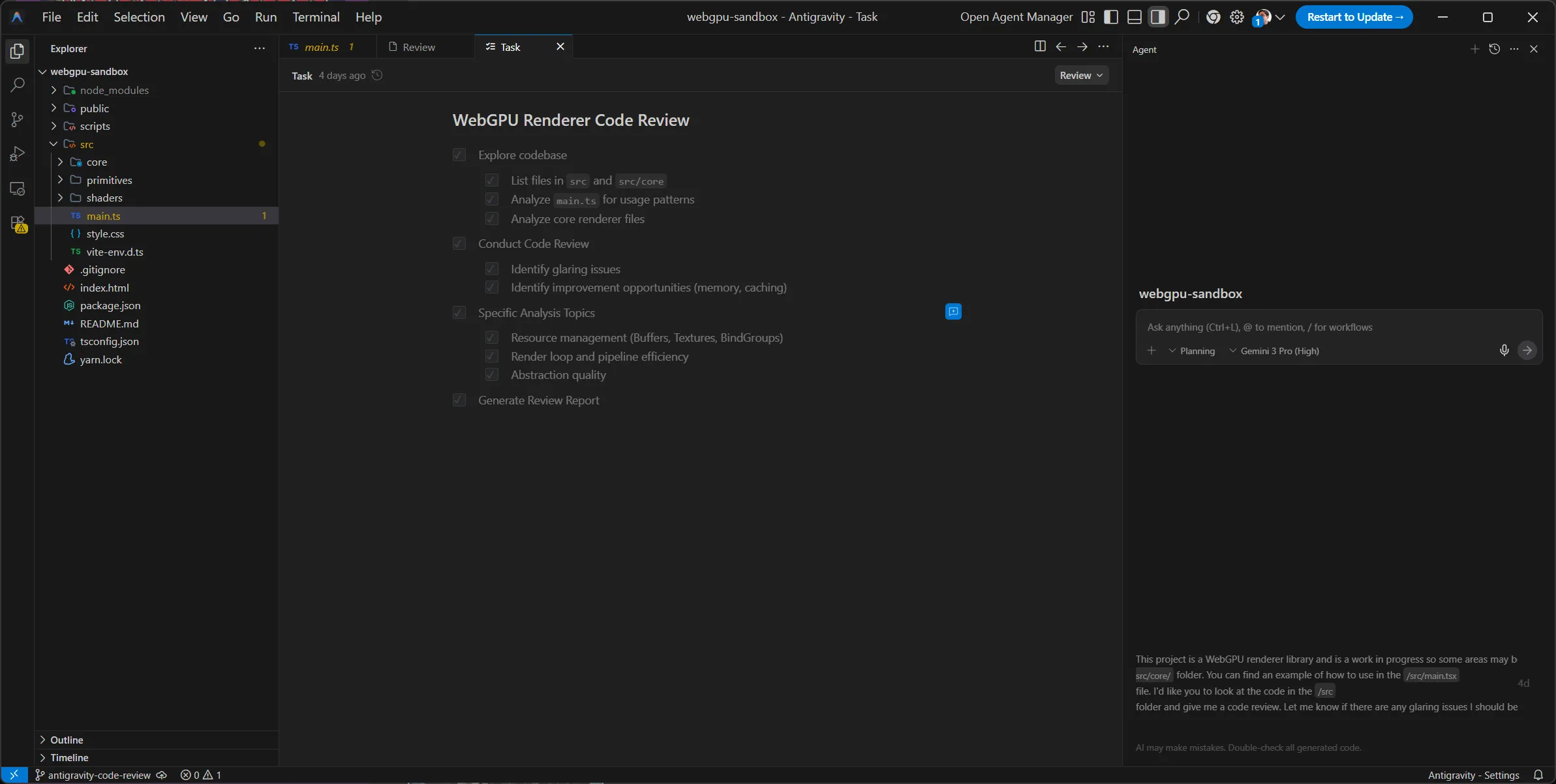1556x784 pixels.
Task: Send prompt using the arrow icon
Action: [1527, 350]
